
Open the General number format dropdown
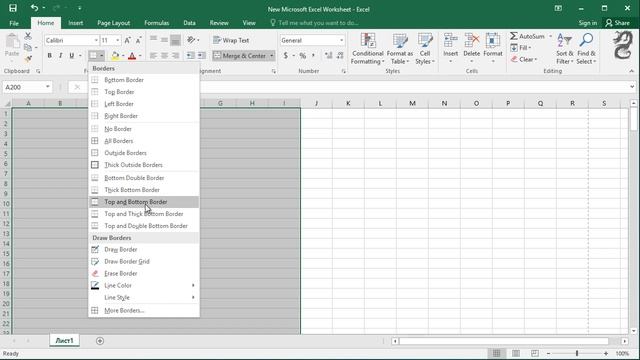pos(341,40)
